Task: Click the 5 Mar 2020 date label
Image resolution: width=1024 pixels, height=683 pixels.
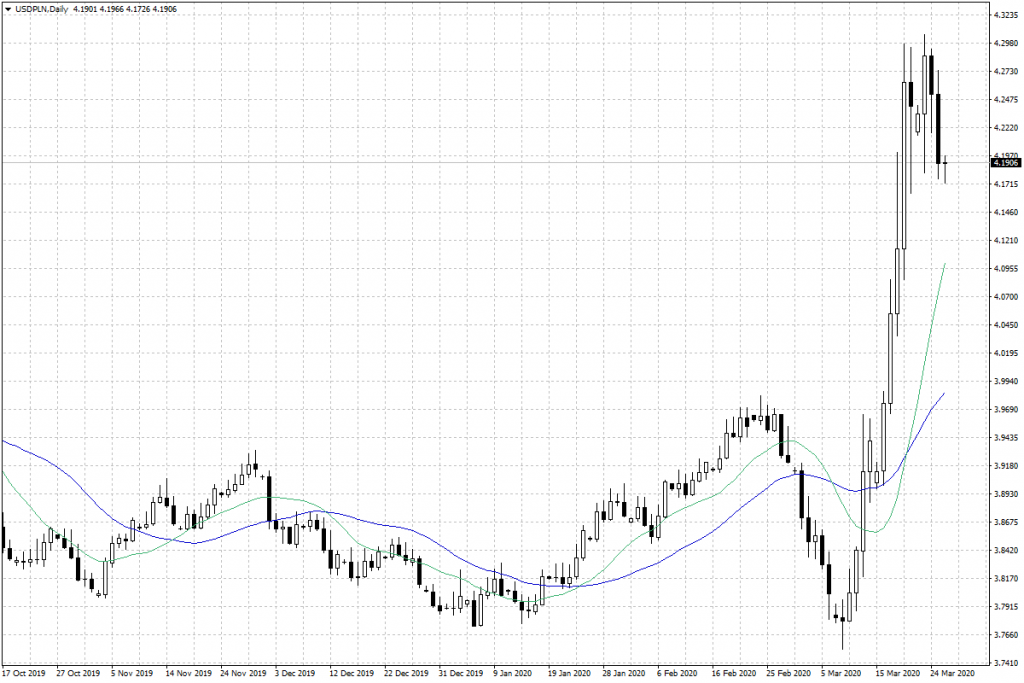Action: pos(841,673)
